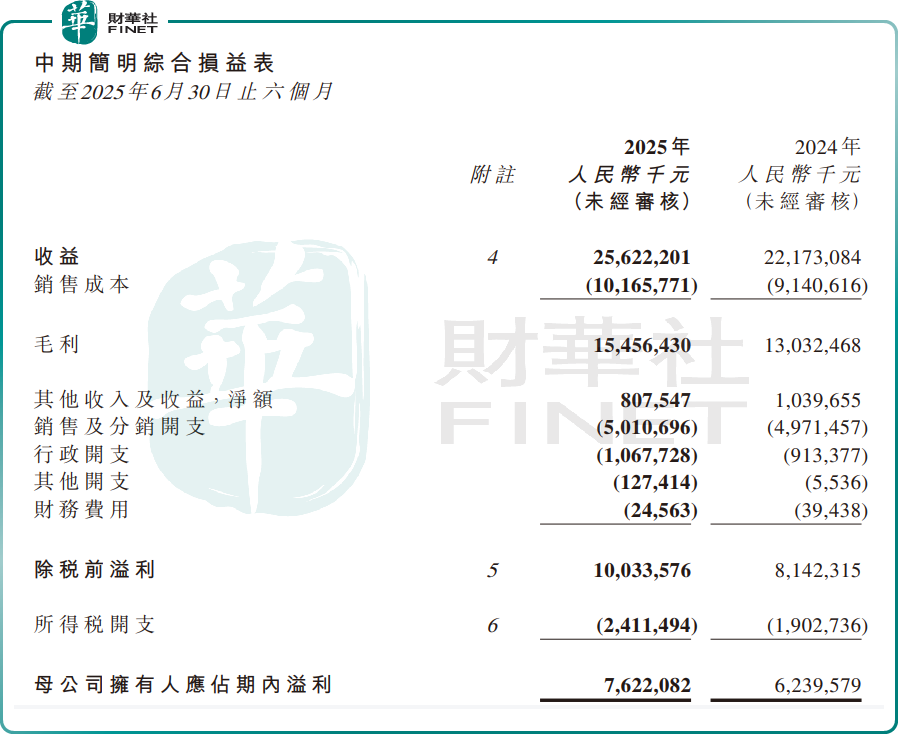
Task: Select the title 中期簡明綜合損益表
Action: (155, 63)
